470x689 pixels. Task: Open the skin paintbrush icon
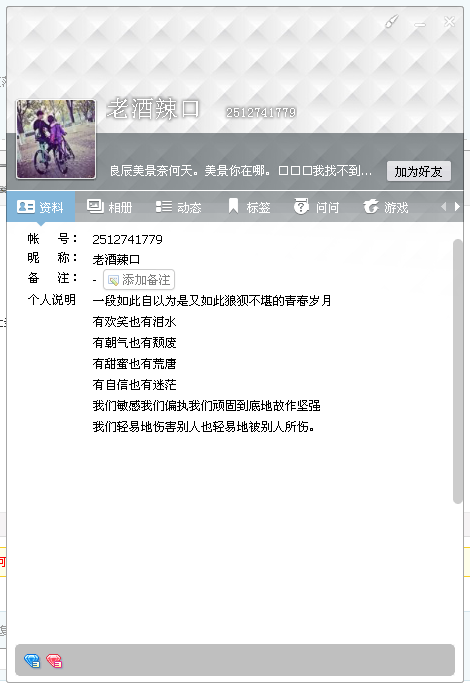point(391,22)
